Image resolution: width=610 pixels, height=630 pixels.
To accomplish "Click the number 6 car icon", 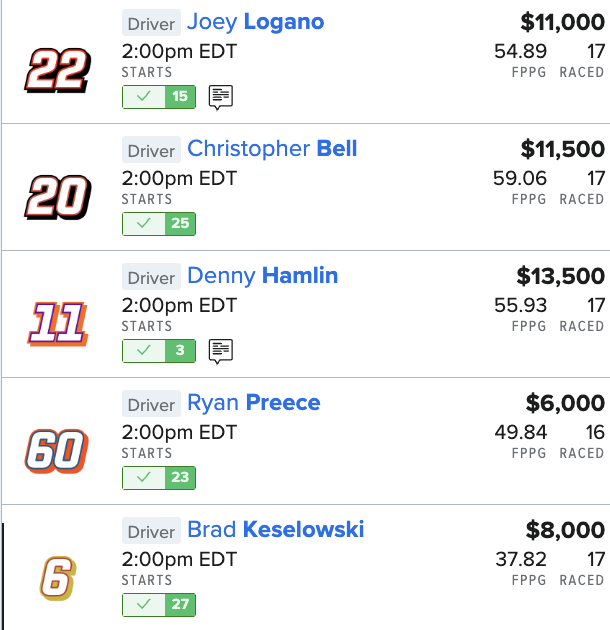I will click(58, 578).
